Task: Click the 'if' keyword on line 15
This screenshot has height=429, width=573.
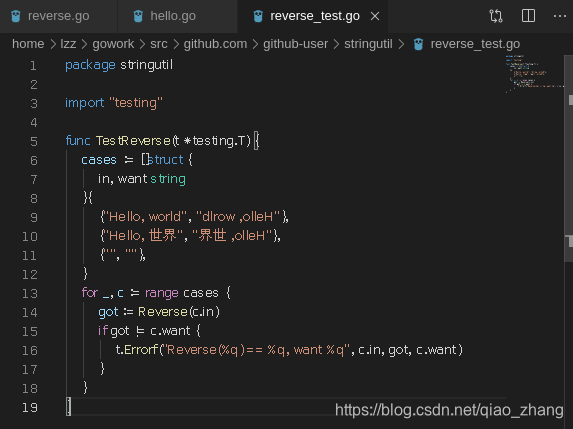Action: [x=103, y=331]
